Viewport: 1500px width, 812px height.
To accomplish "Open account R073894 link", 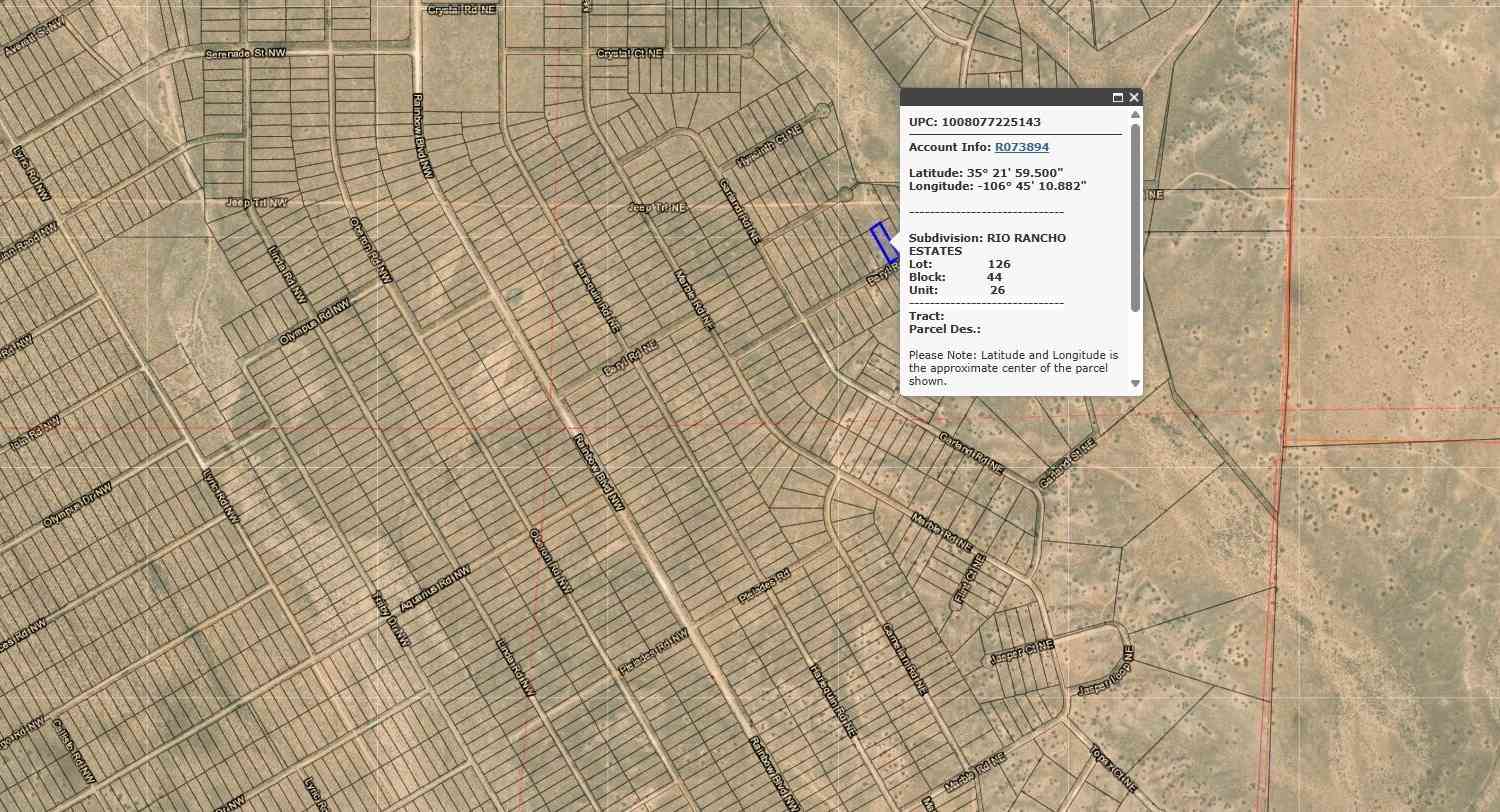I will coord(1022,147).
